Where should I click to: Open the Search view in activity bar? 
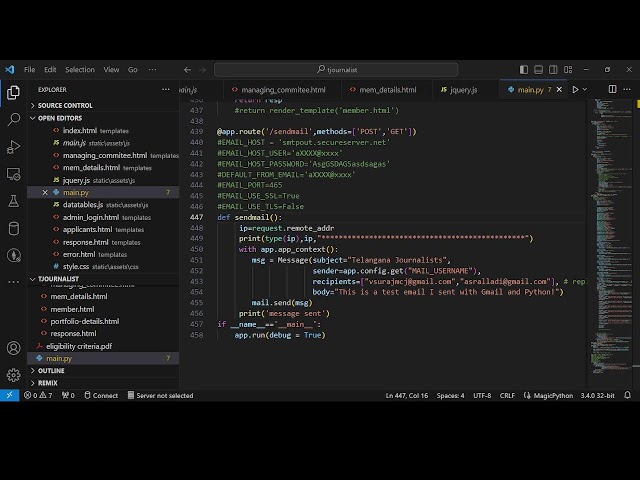coord(13,119)
